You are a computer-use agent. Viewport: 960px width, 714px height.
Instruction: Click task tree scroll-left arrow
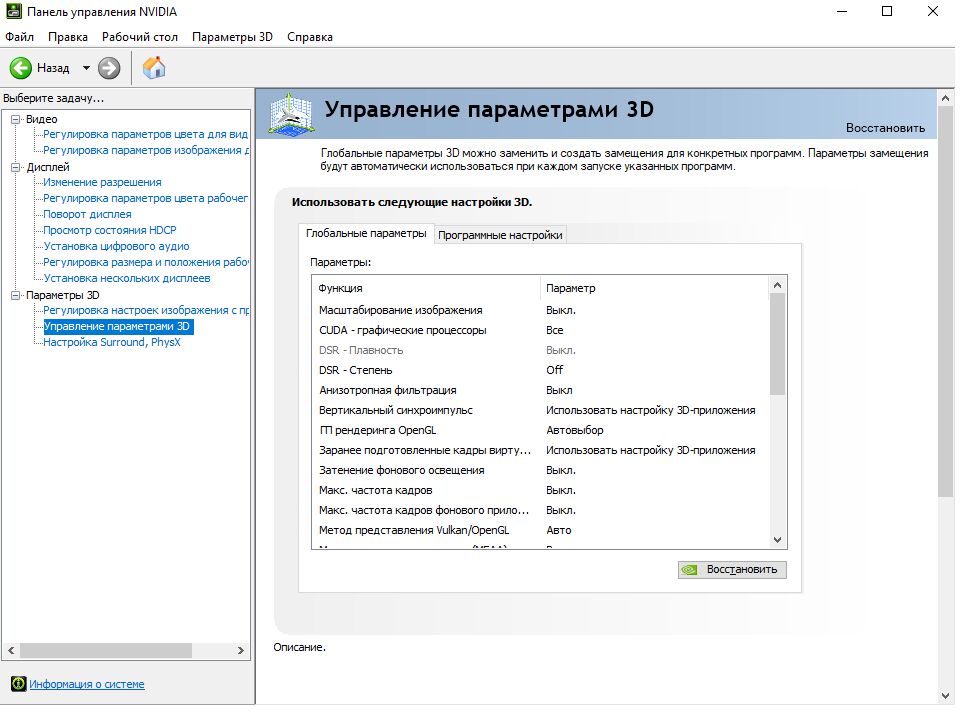point(11,650)
